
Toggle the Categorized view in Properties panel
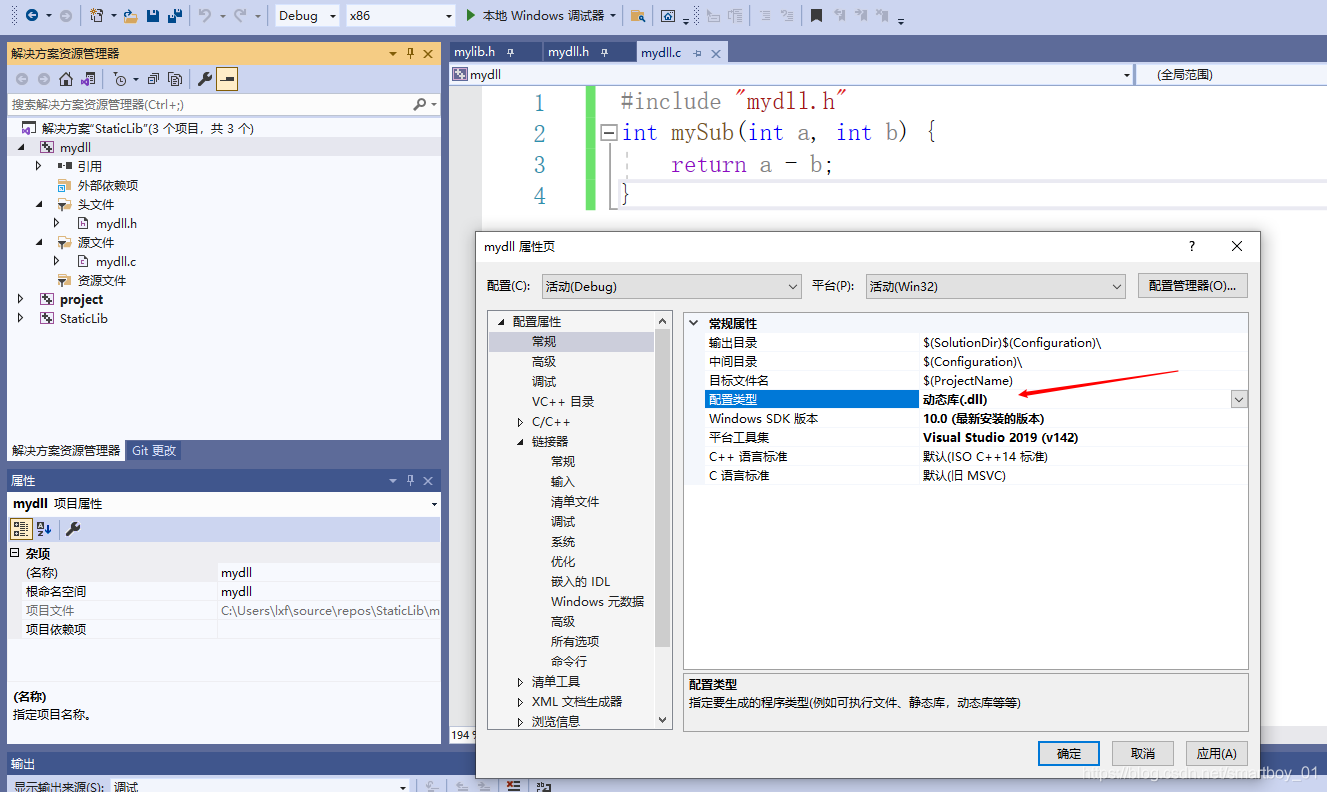coord(21,529)
